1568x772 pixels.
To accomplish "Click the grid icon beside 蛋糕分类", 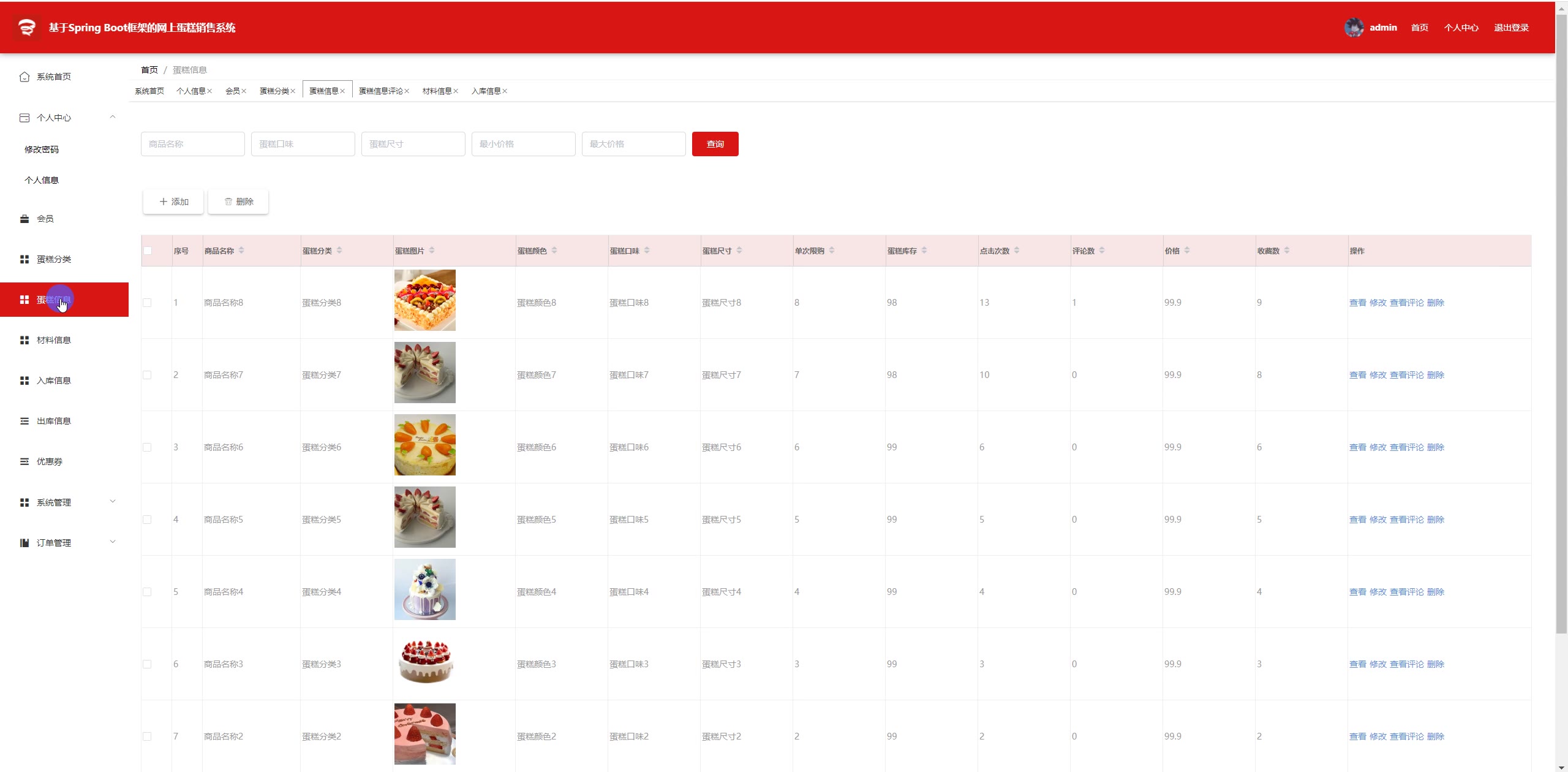I will 24,259.
